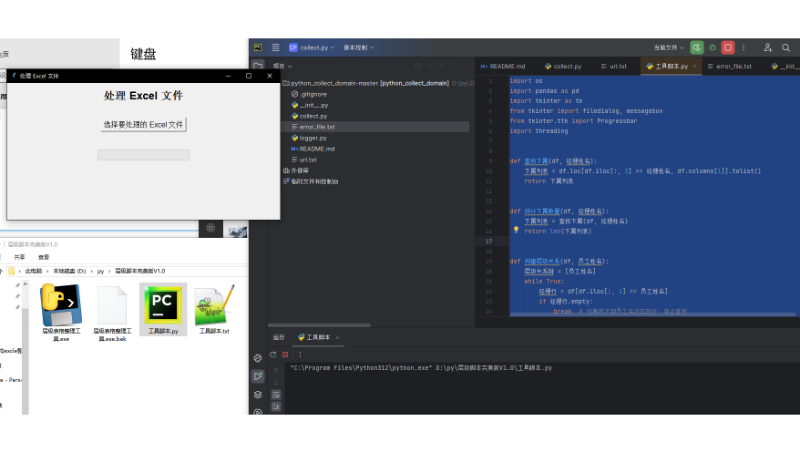Open the PyCharm hamburger main menu
The width and height of the screenshot is (800, 453).
[x=275, y=47]
